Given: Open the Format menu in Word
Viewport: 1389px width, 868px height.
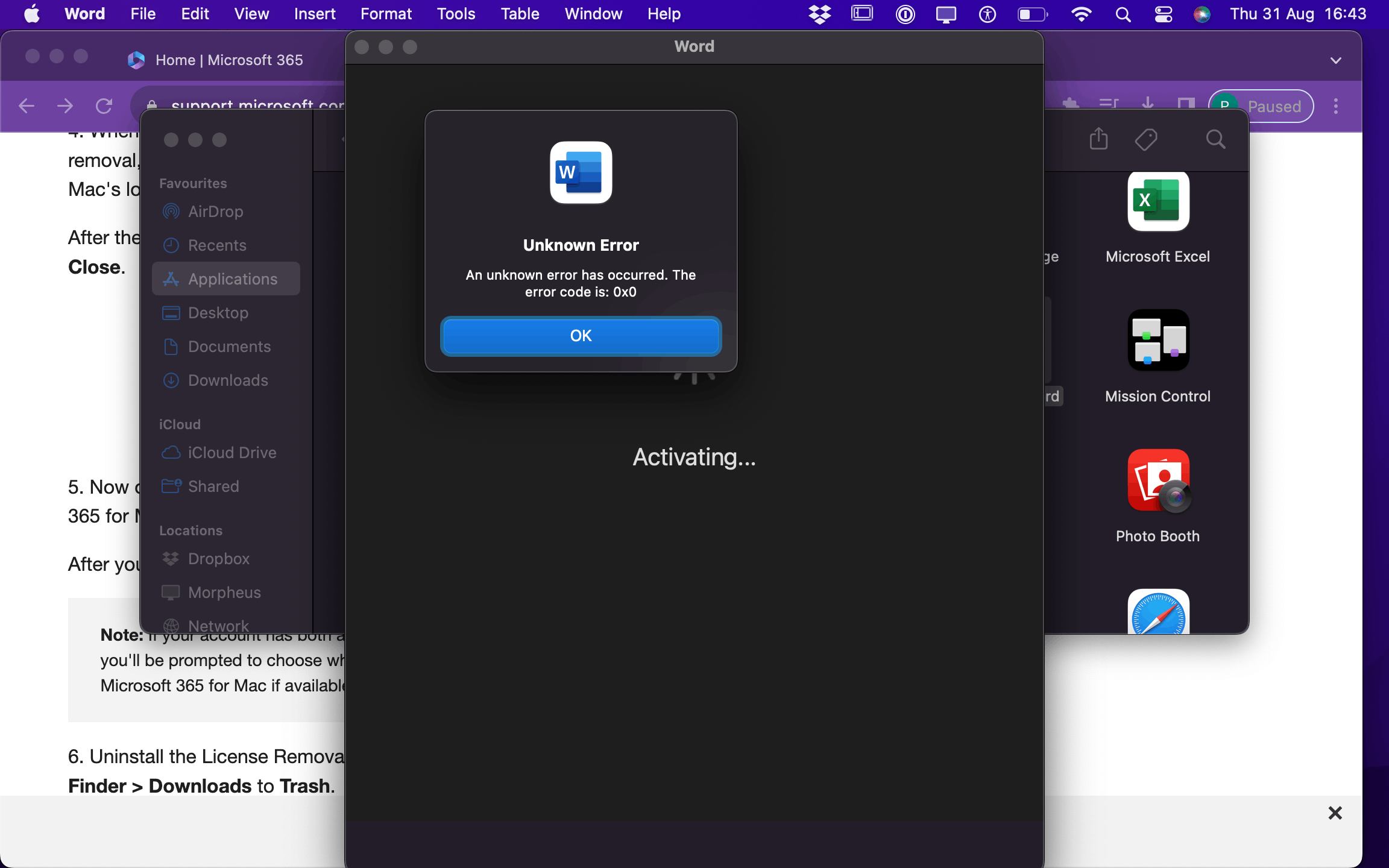Looking at the screenshot, I should (385, 14).
